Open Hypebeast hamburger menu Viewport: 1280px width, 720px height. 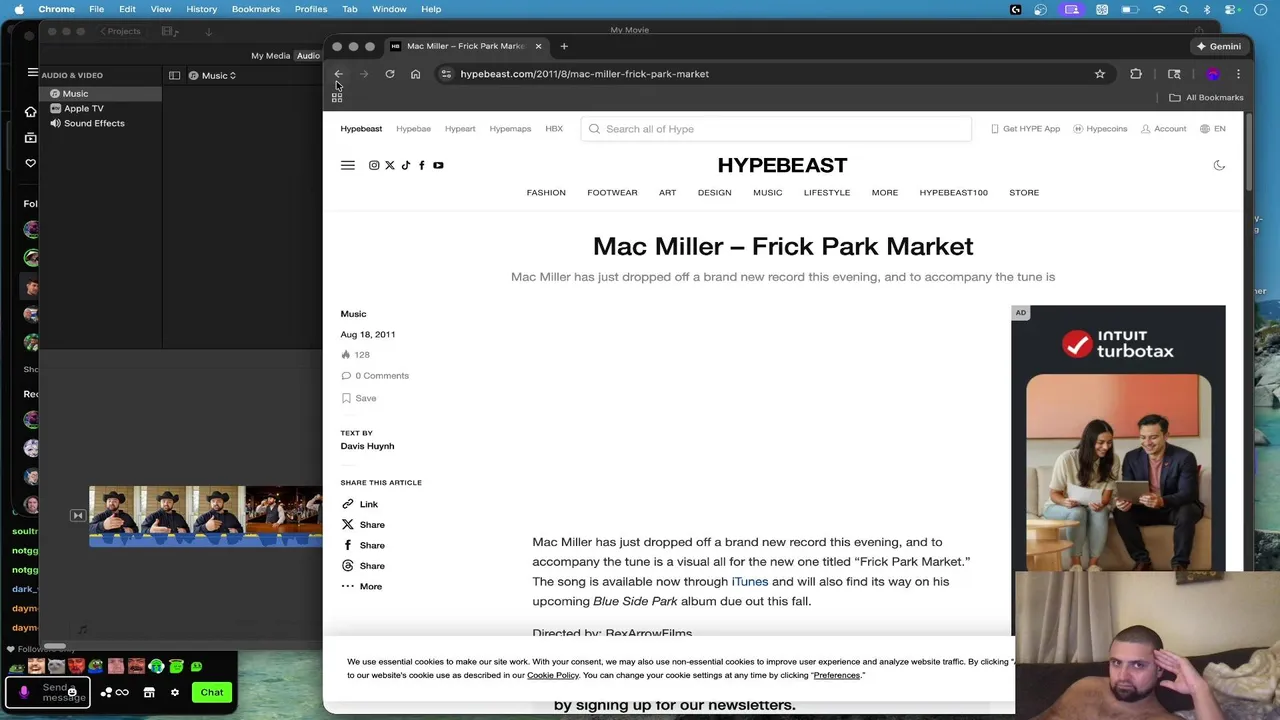[348, 165]
